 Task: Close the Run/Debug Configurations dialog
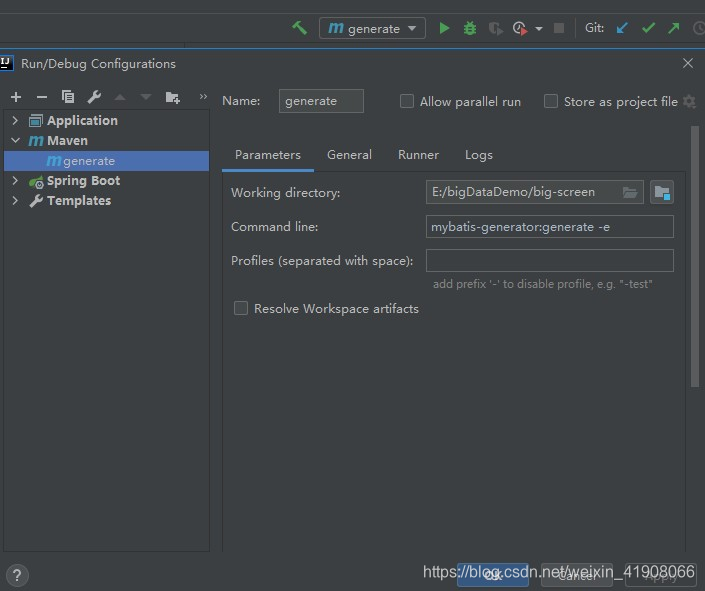pyautogui.click(x=687, y=63)
